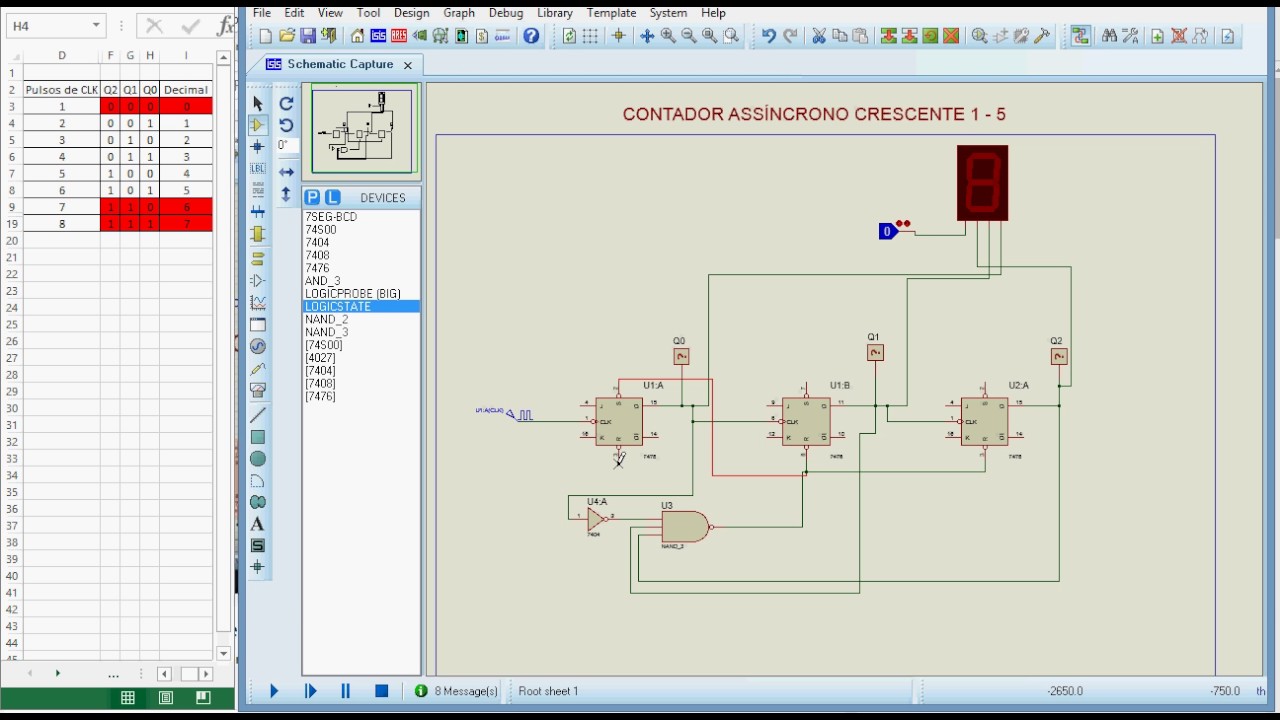Select the Wire Label mode tool
The height and width of the screenshot is (720, 1280).
258,169
